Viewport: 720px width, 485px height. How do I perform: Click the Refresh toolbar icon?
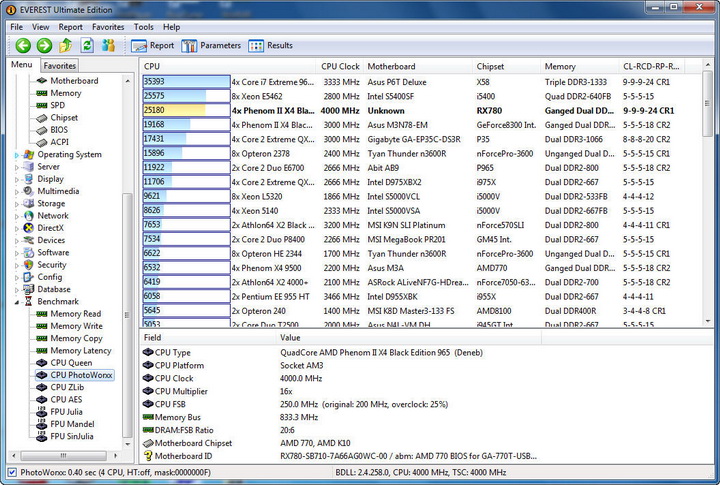(x=87, y=45)
